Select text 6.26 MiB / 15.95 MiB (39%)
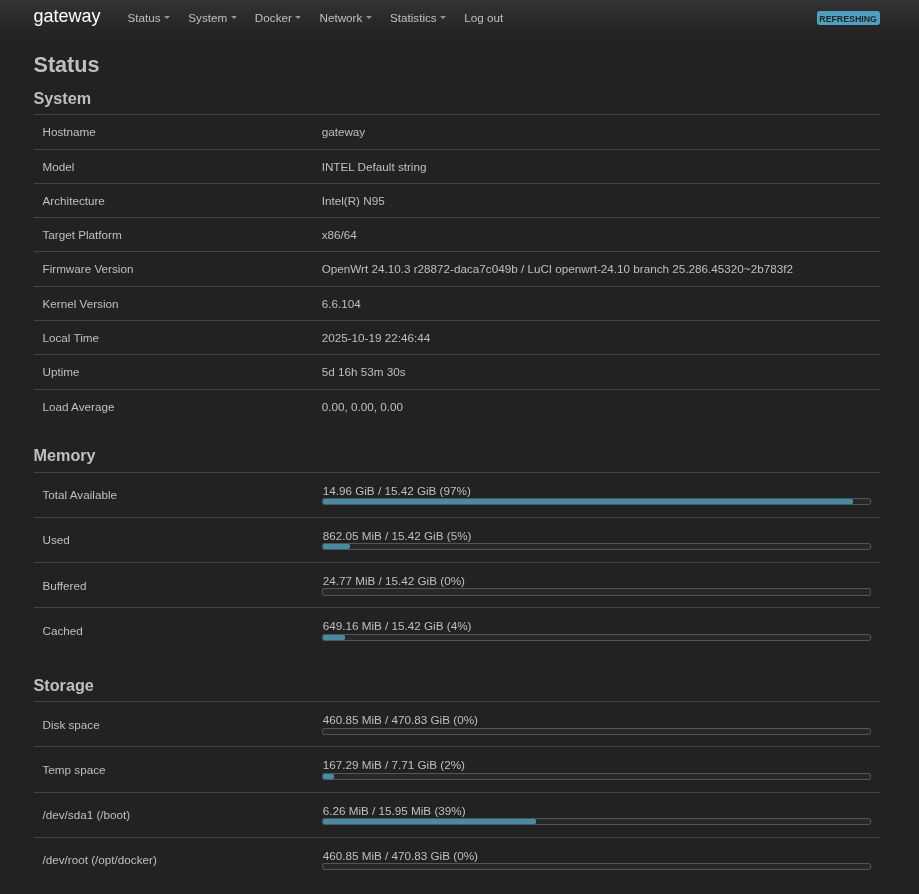Image resolution: width=919 pixels, height=894 pixels. 394,811
